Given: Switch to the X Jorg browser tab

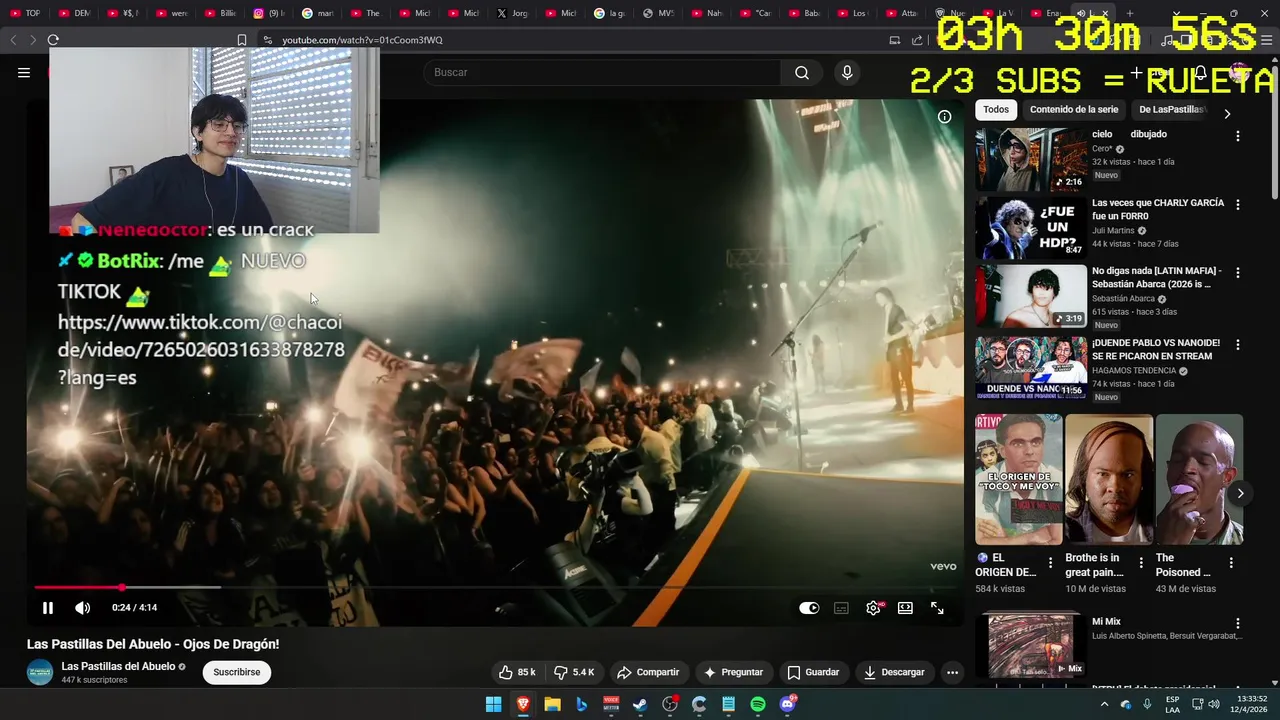Looking at the screenshot, I should click(x=514, y=13).
